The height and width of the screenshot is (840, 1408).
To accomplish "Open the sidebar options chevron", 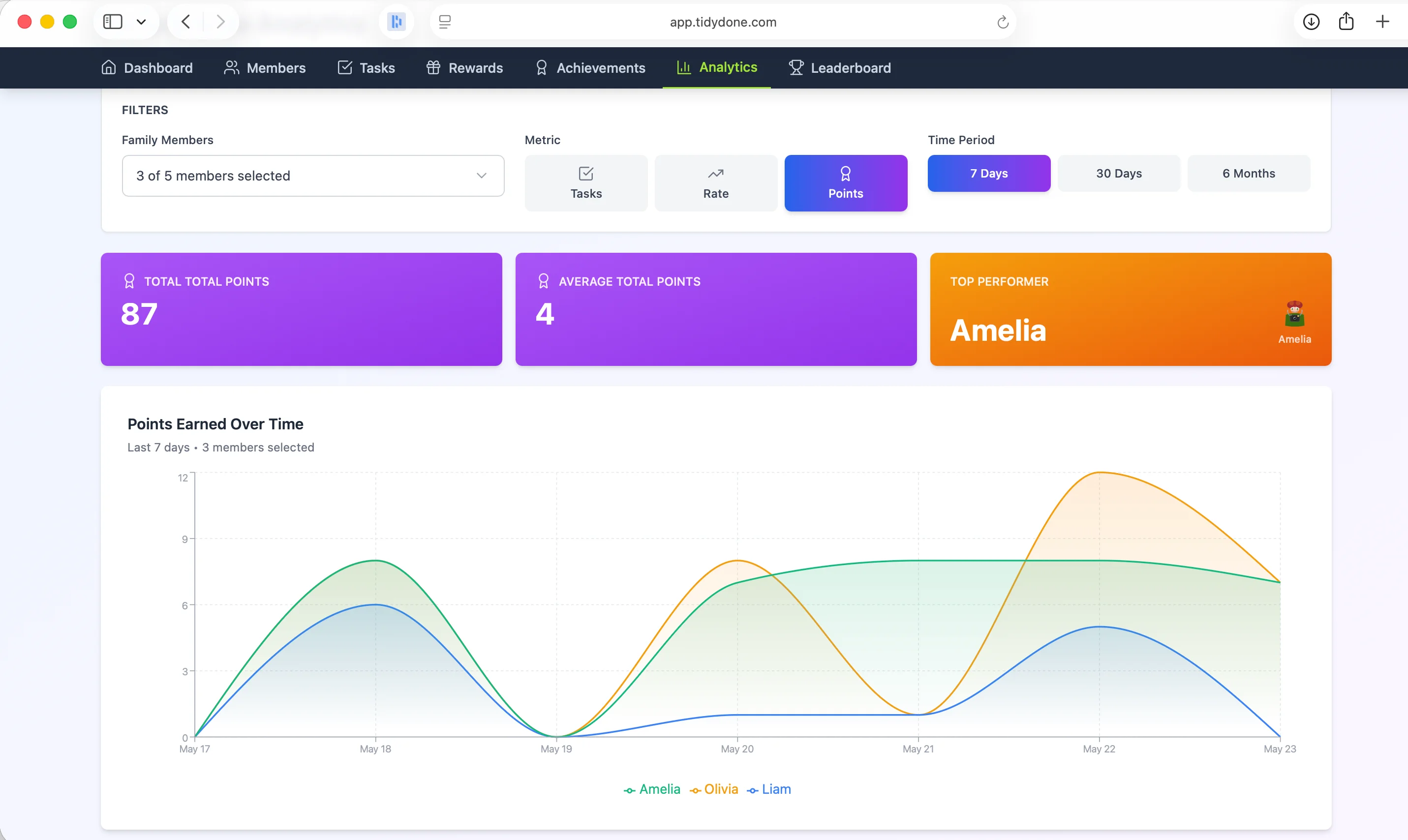I will click(x=142, y=22).
